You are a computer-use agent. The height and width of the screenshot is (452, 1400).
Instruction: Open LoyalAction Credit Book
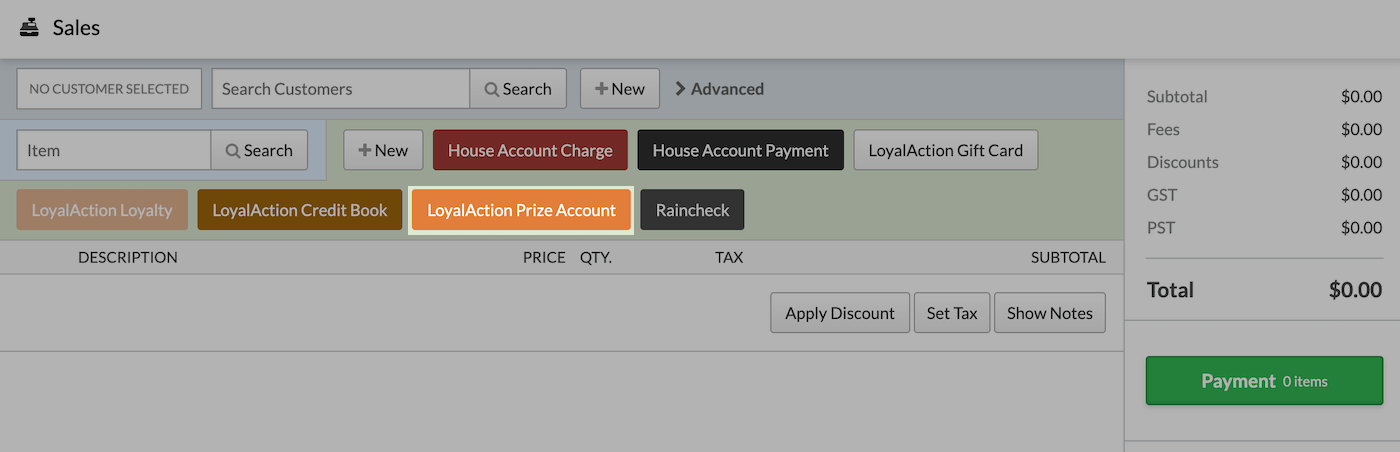(x=300, y=210)
